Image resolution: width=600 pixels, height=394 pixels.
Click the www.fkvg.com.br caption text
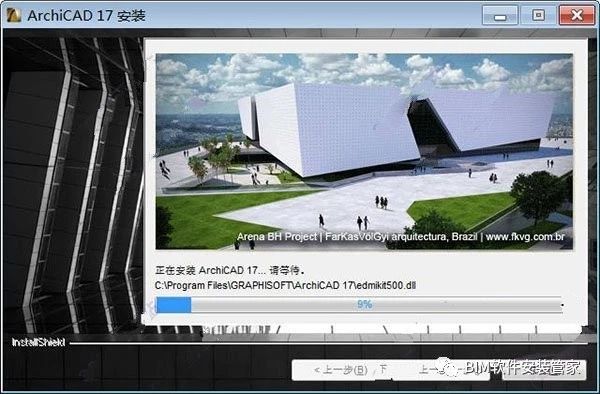pos(525,237)
